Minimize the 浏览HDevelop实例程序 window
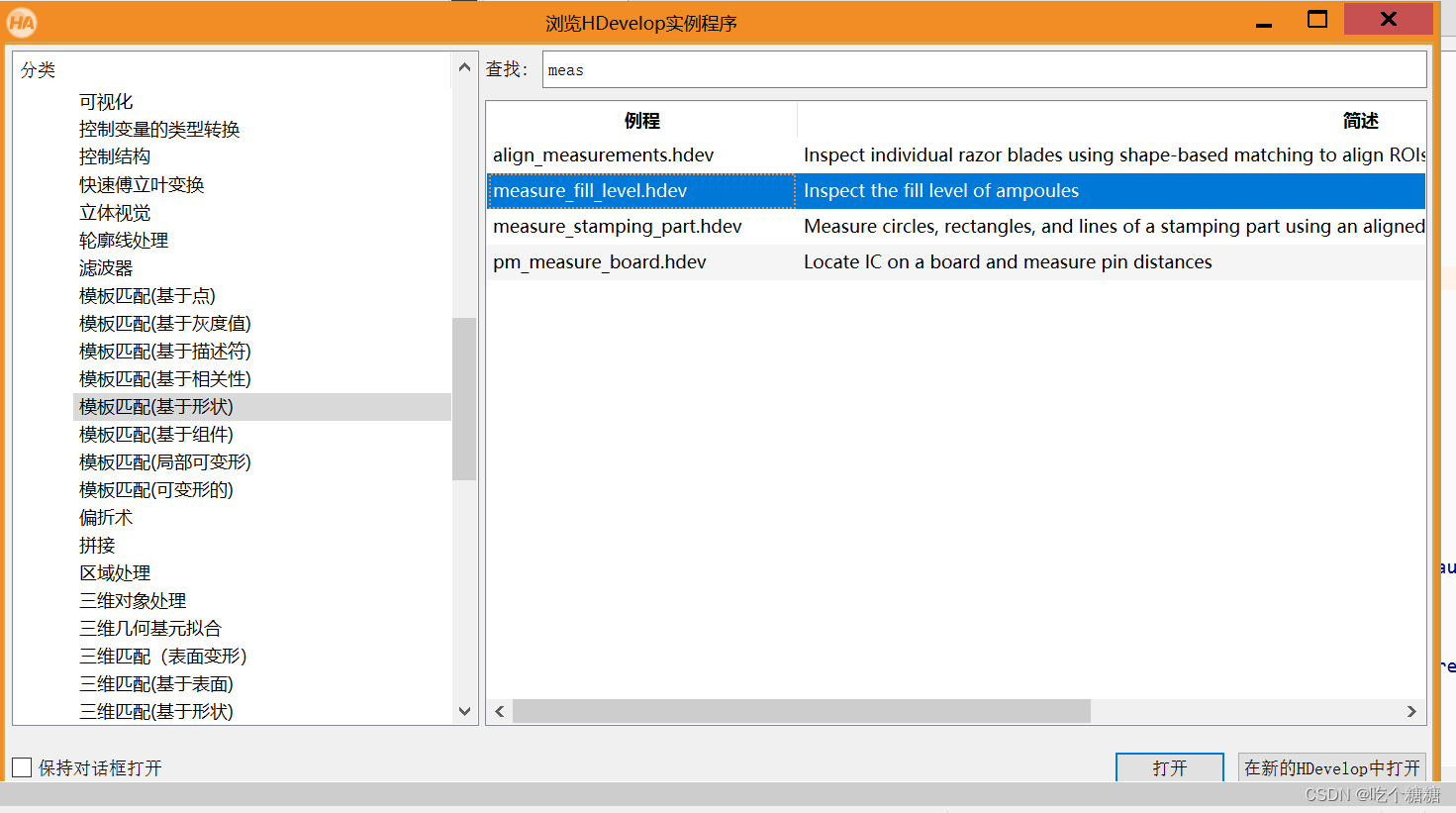1456x813 pixels. click(x=1264, y=22)
